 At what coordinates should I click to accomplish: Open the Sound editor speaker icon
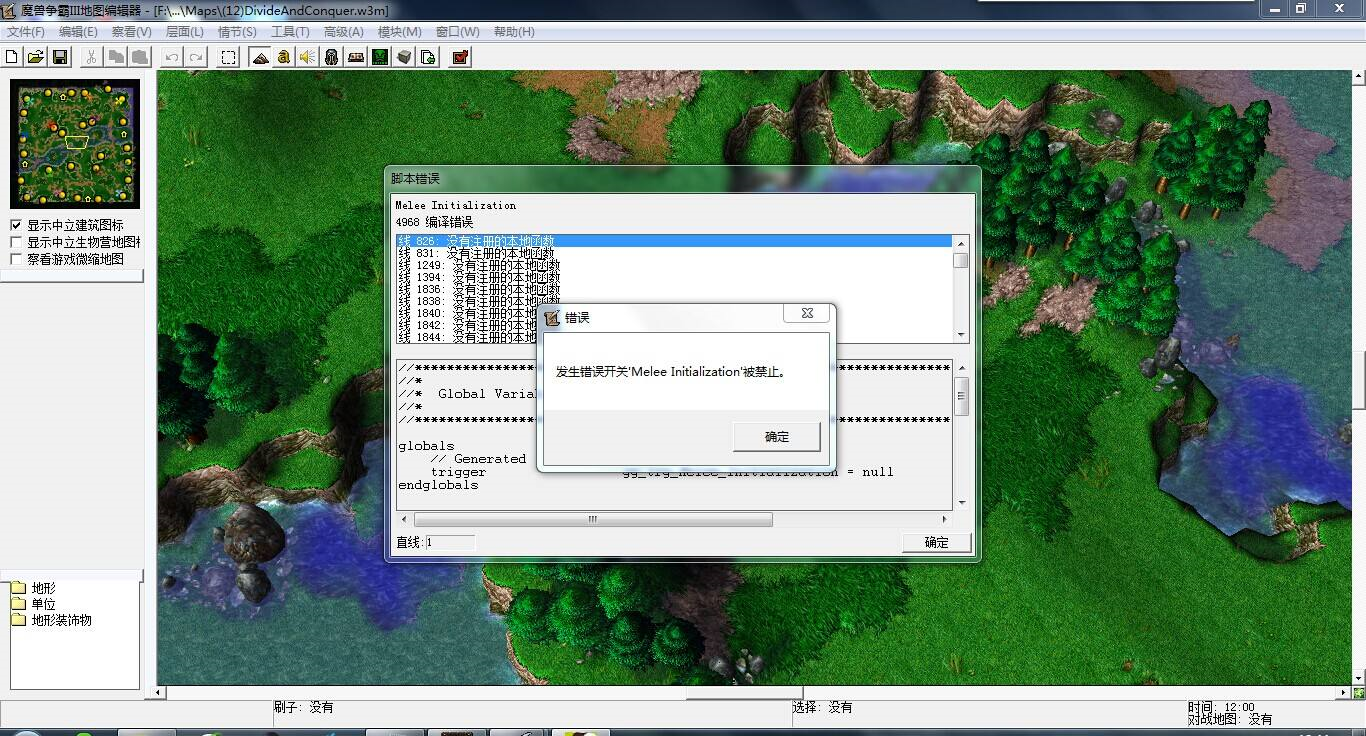(x=308, y=57)
